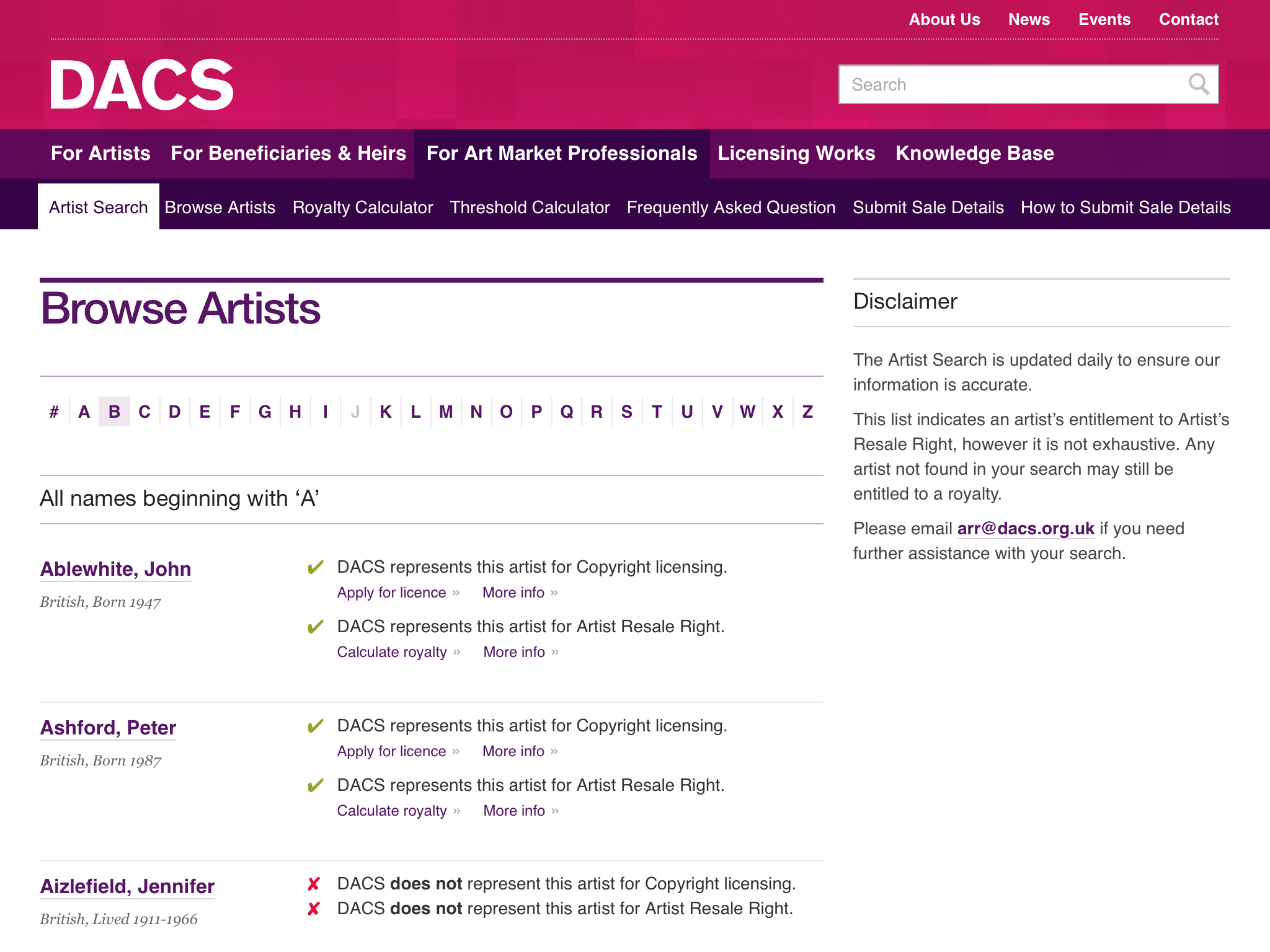More info on Ablewhite Copyright licensing
Screen dimensions: 1270x952
520,593
